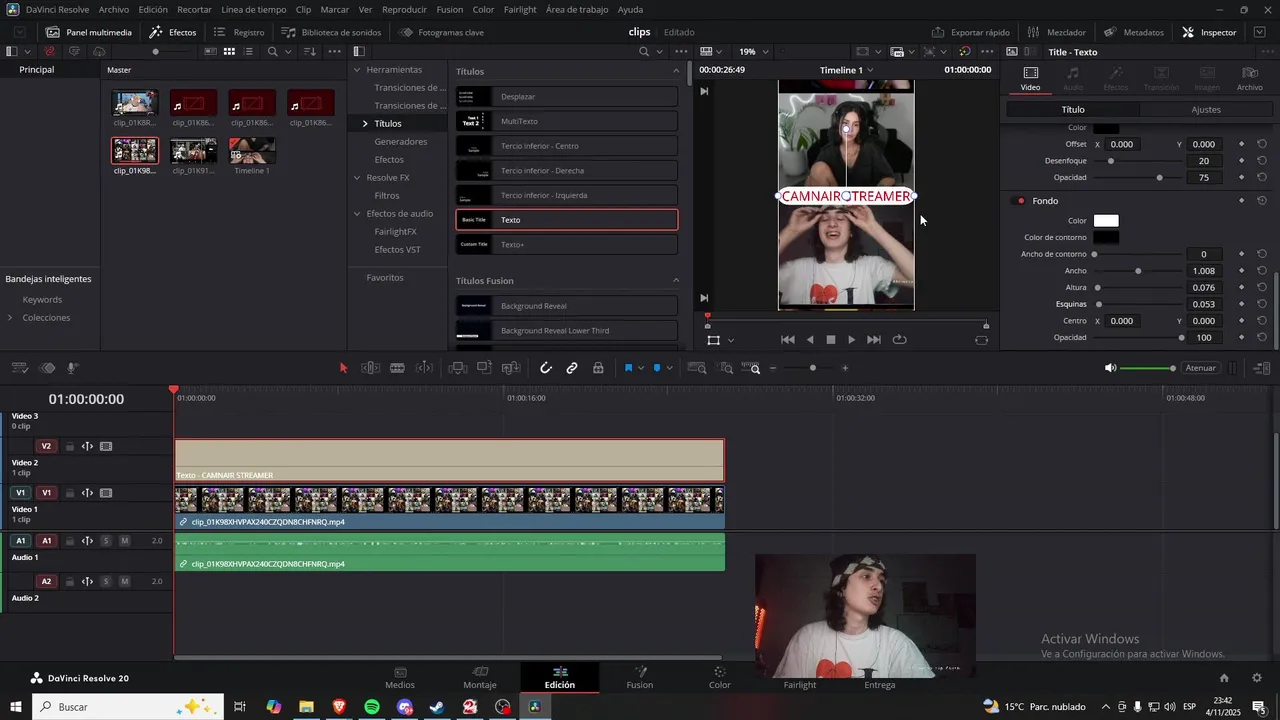Screen dimensions: 1280x720
Task: Open the flag color dropdown arrow
Action: tap(641, 368)
